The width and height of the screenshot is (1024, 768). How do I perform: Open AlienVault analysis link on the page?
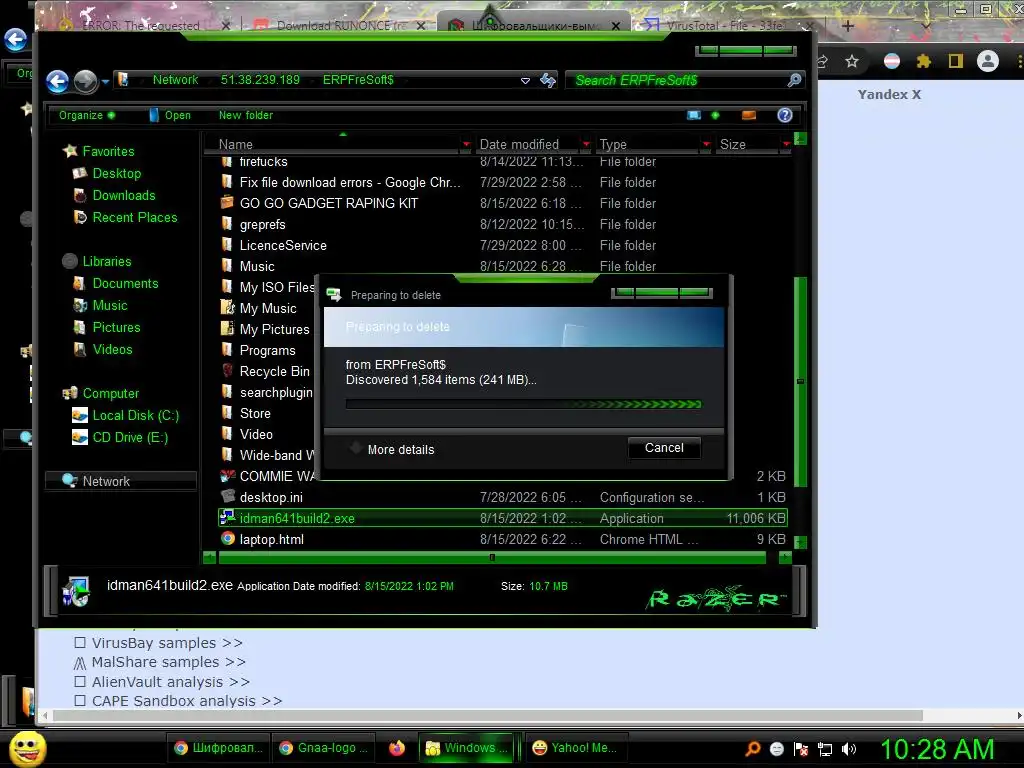coord(170,682)
